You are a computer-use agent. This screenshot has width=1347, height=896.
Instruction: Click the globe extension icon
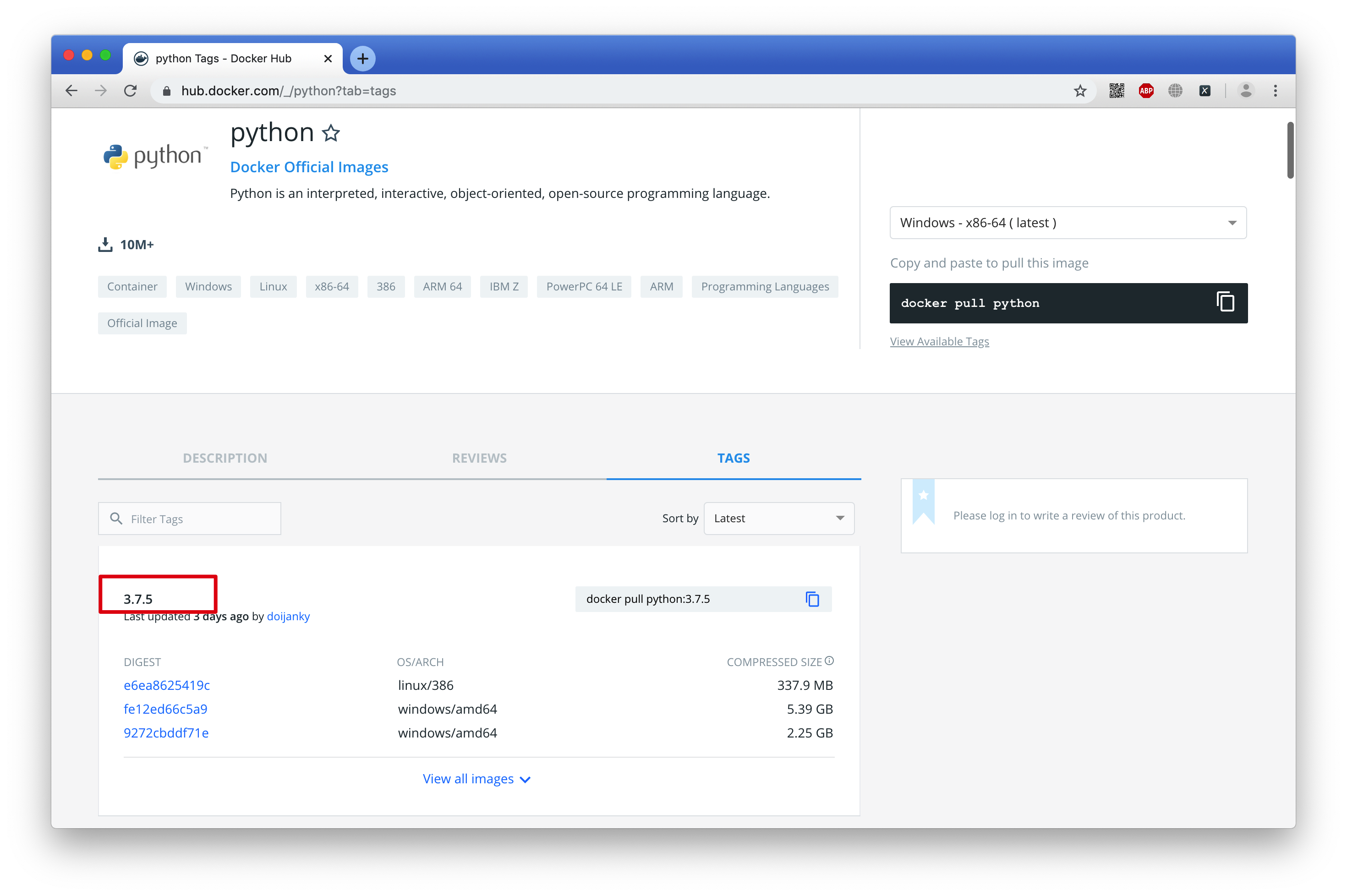click(x=1175, y=91)
